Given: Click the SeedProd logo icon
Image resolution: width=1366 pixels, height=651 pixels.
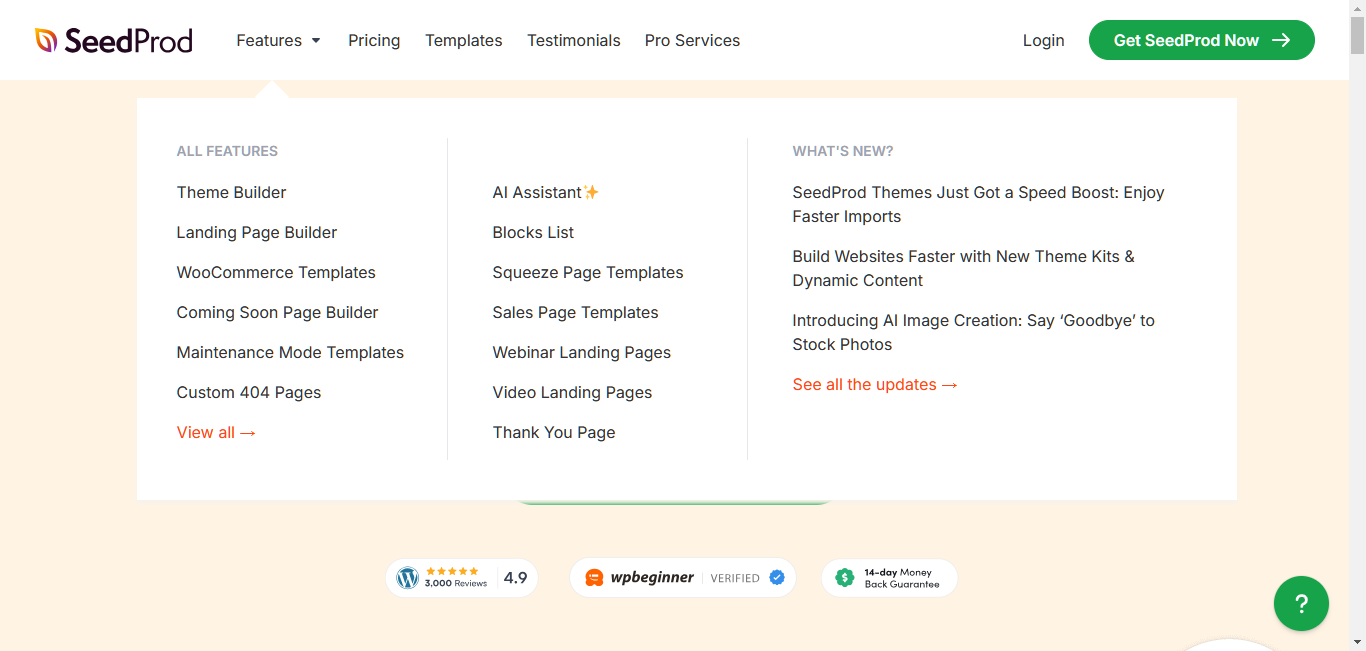Looking at the screenshot, I should [46, 40].
